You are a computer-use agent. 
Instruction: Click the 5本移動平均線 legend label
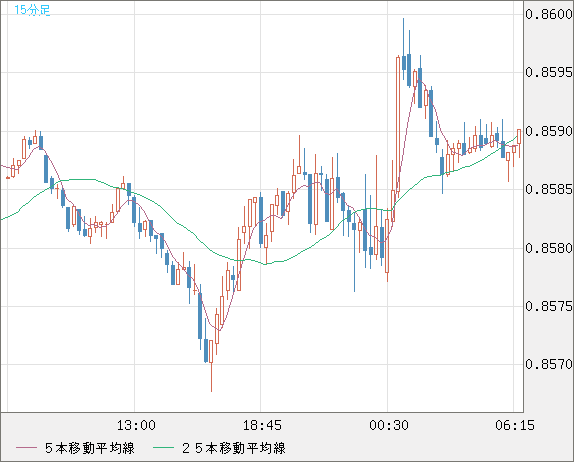[x=90, y=448]
